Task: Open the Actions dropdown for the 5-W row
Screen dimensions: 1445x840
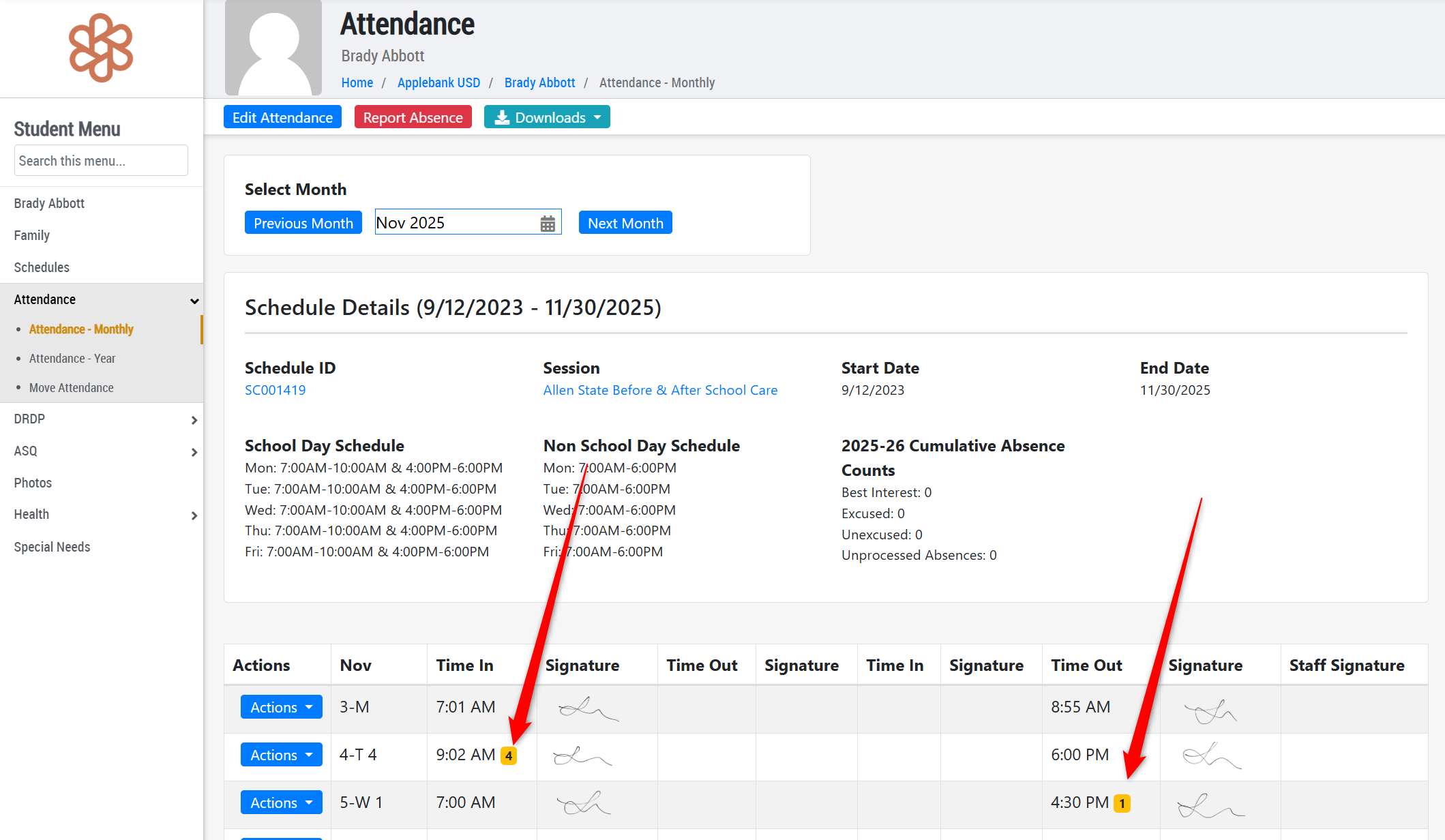Action: point(281,802)
